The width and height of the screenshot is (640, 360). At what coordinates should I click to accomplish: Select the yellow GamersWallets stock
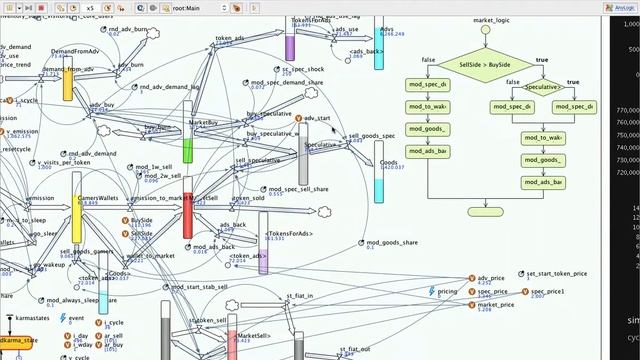point(76,207)
